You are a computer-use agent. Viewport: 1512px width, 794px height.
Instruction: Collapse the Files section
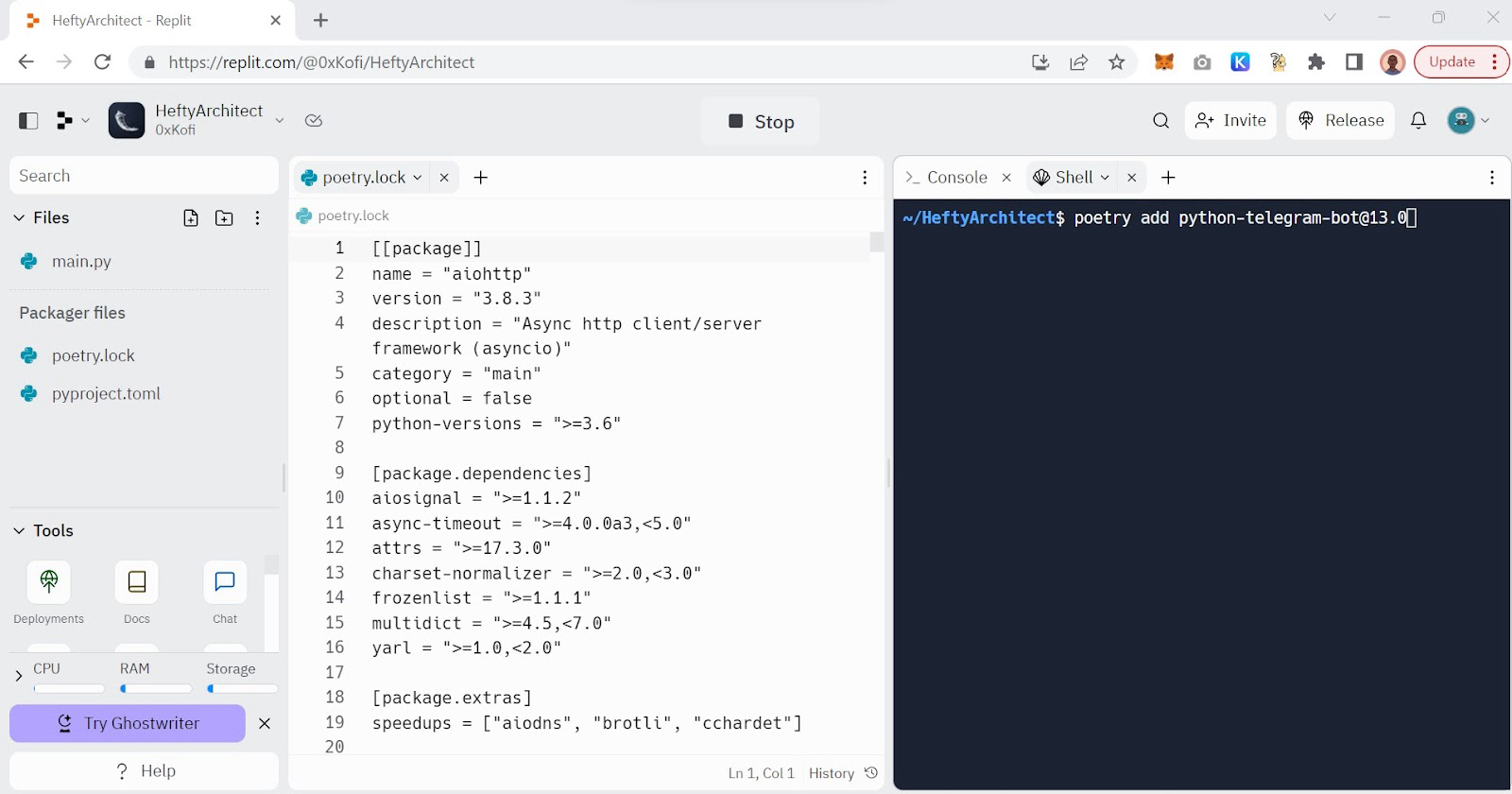click(19, 218)
